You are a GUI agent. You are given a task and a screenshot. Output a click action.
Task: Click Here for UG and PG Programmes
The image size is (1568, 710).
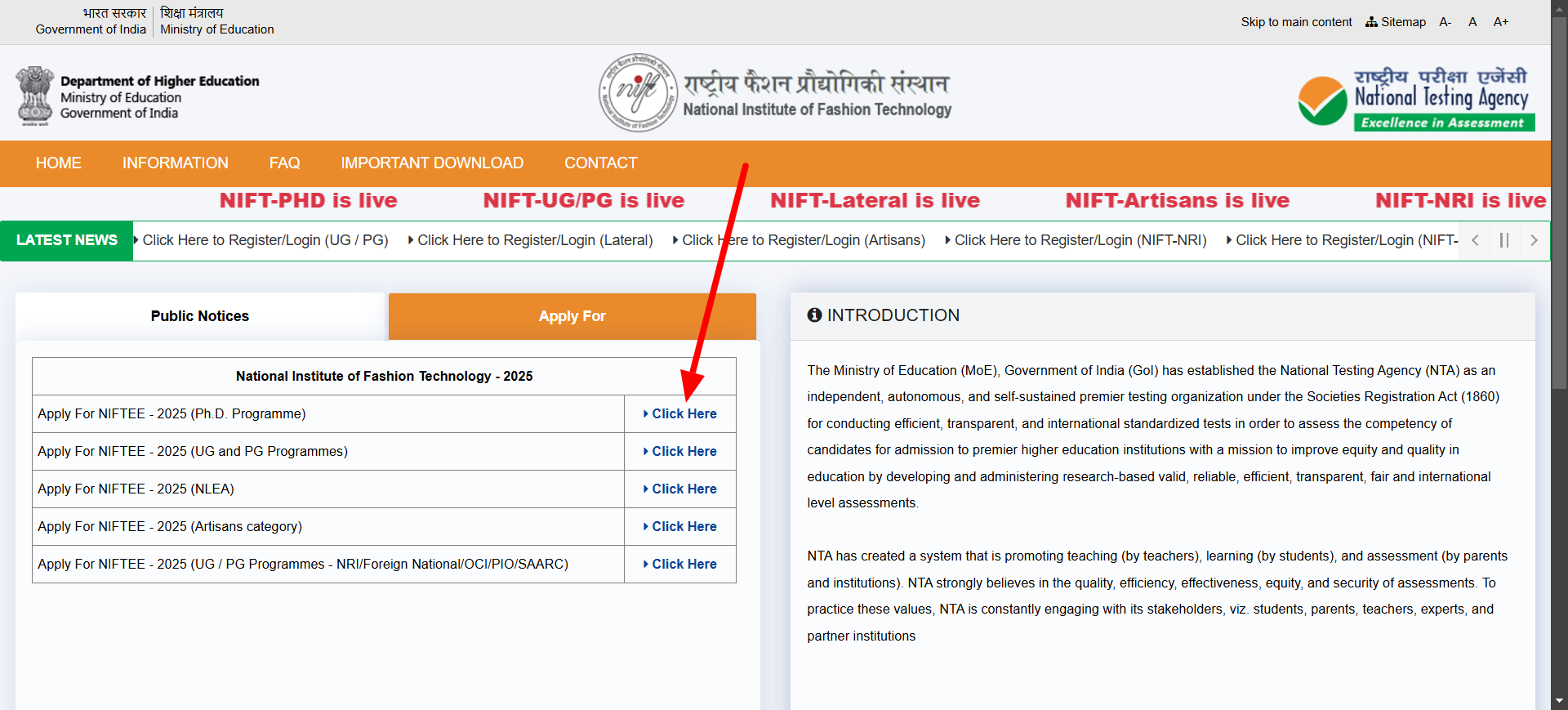click(680, 452)
